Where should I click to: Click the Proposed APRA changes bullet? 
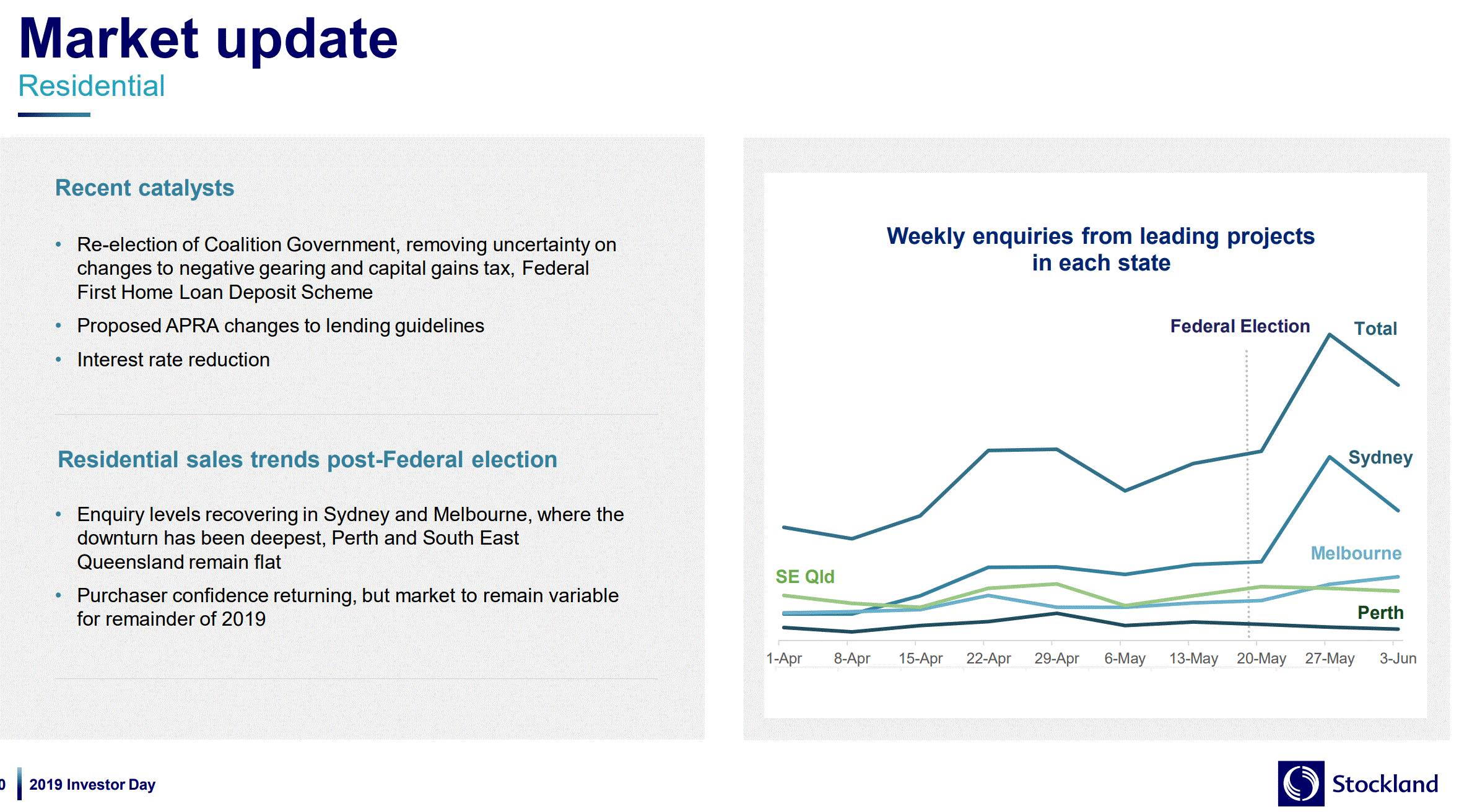point(280,326)
